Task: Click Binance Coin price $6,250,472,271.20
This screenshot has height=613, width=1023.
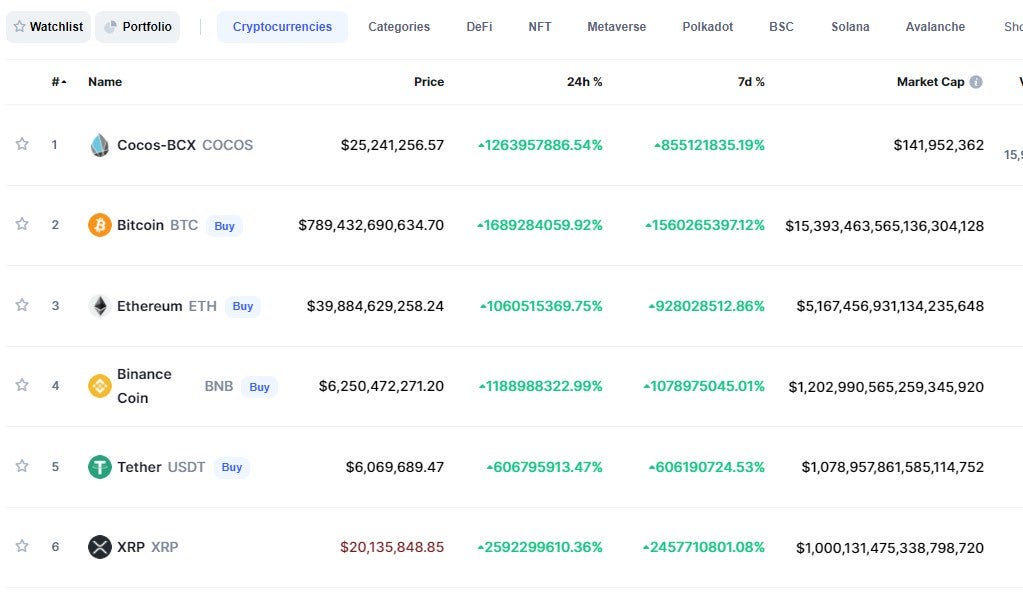Action: [381, 386]
